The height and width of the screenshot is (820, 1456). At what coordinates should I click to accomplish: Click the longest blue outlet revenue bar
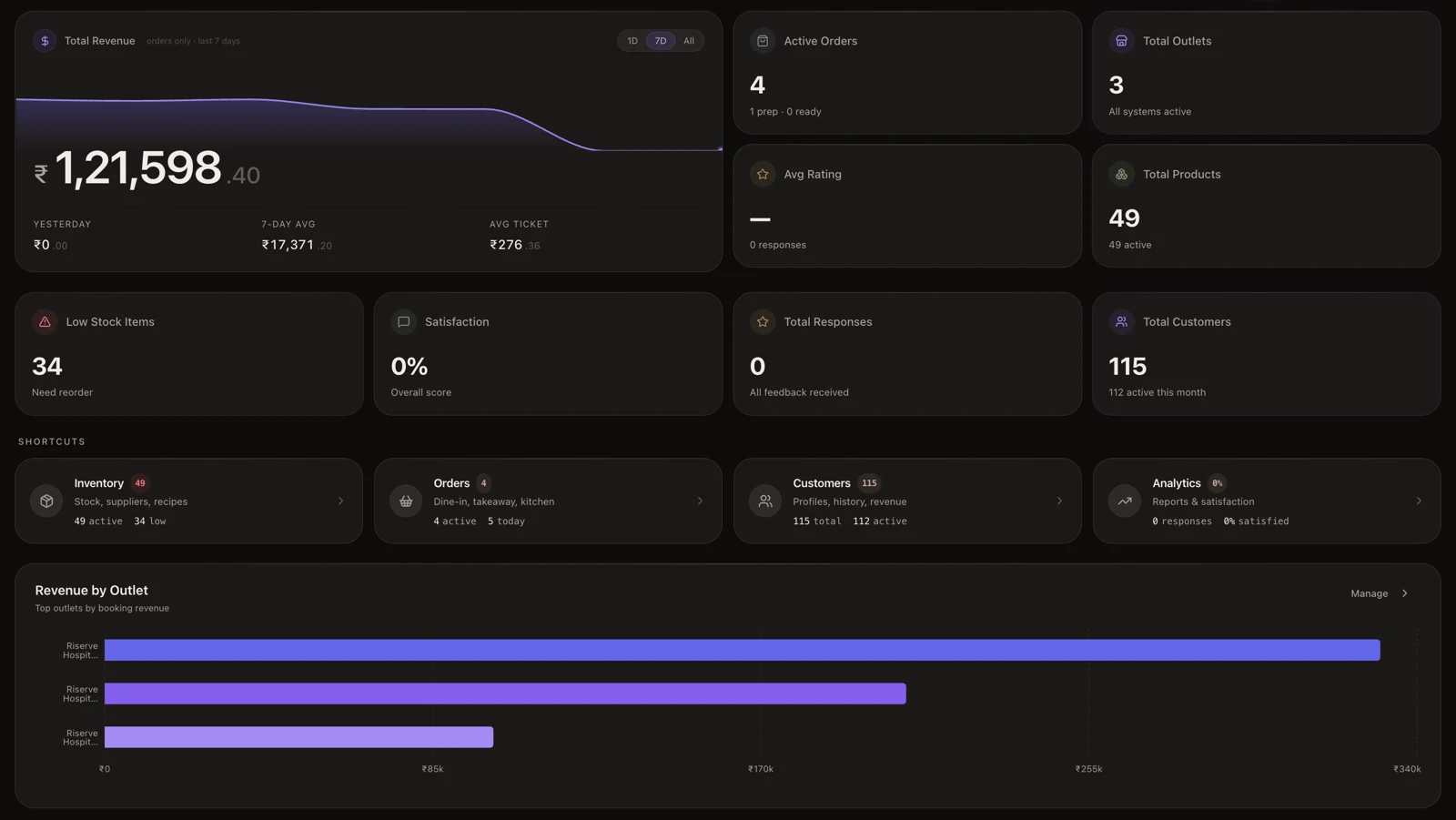742,650
